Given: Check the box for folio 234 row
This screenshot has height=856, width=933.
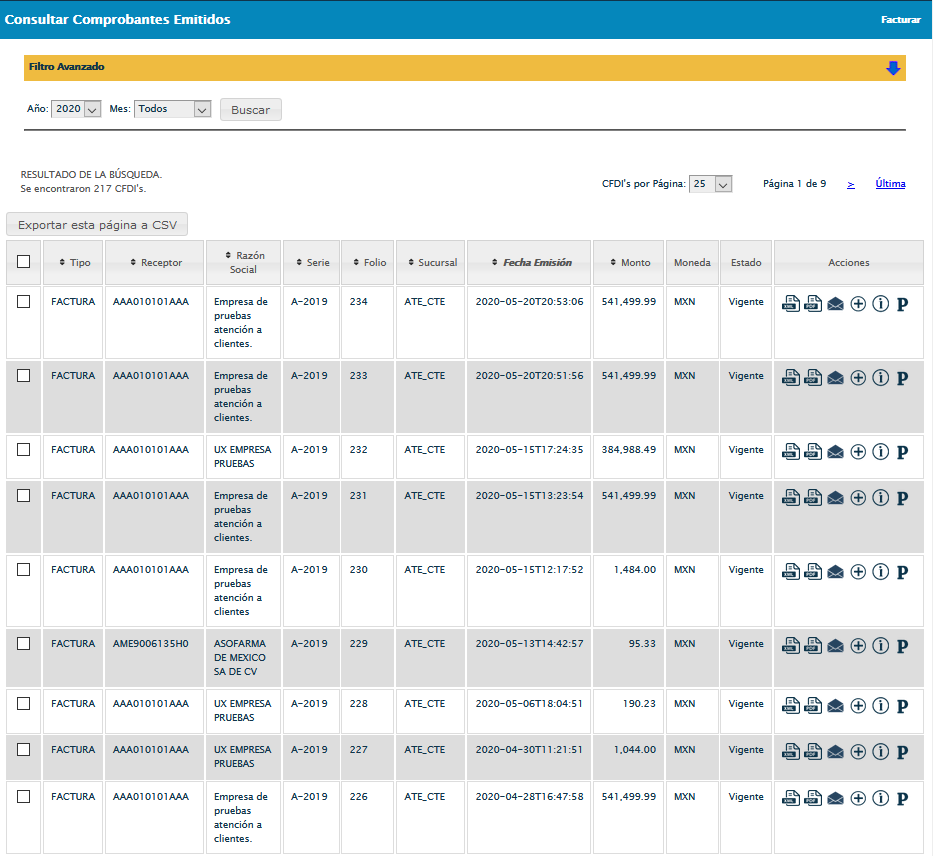Looking at the screenshot, I should (x=24, y=302).
